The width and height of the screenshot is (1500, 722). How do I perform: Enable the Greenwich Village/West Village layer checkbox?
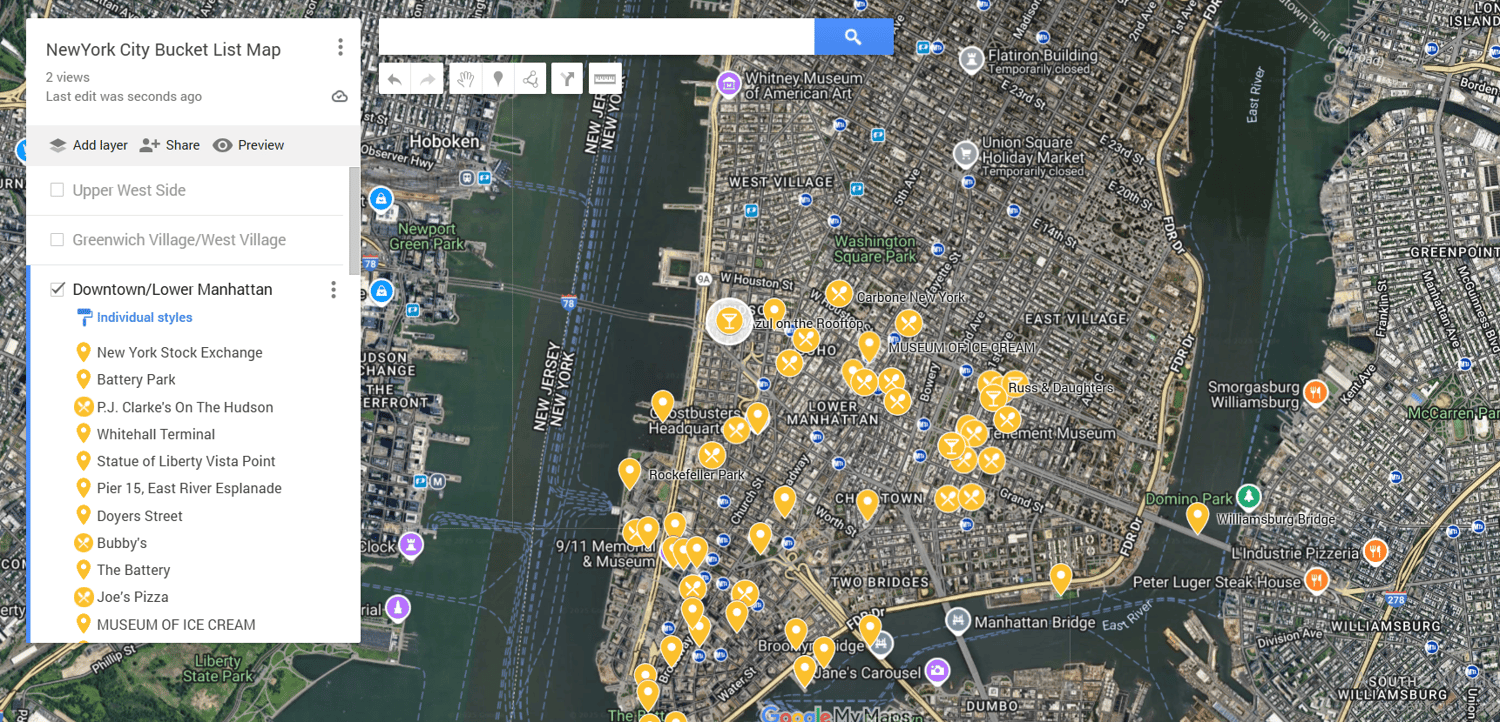tap(57, 240)
